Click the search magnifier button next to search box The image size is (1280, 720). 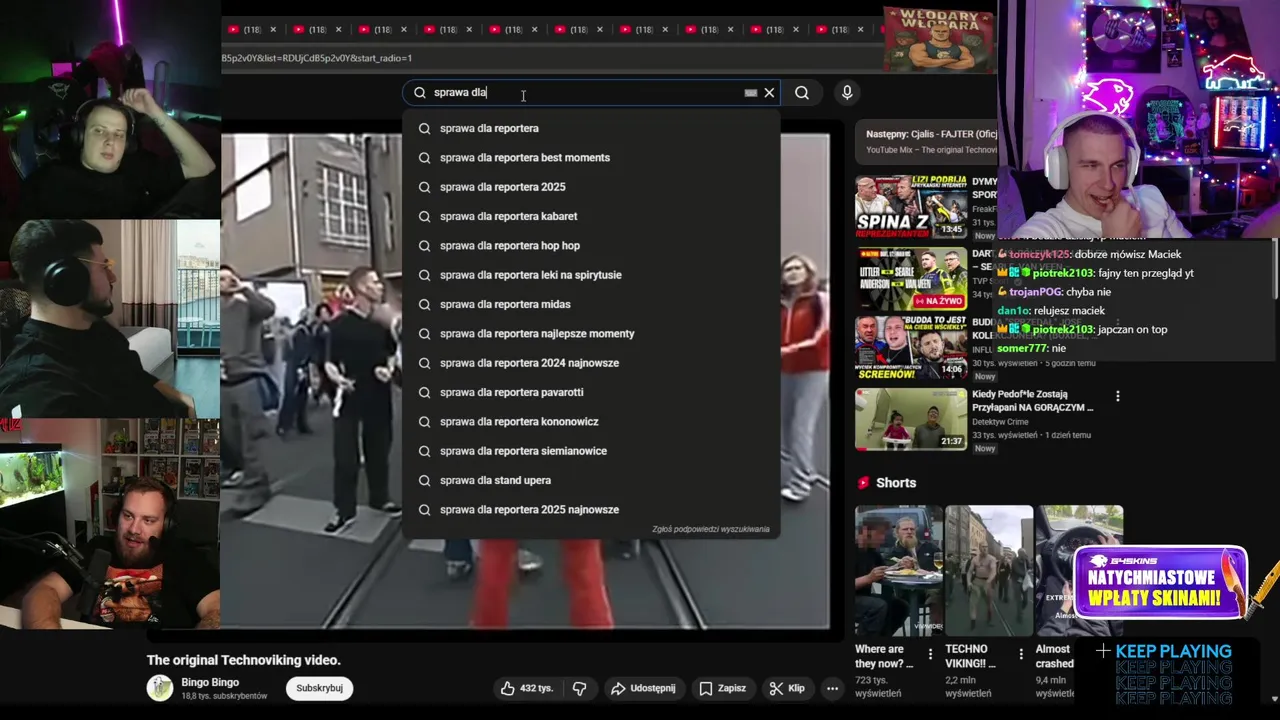click(802, 93)
